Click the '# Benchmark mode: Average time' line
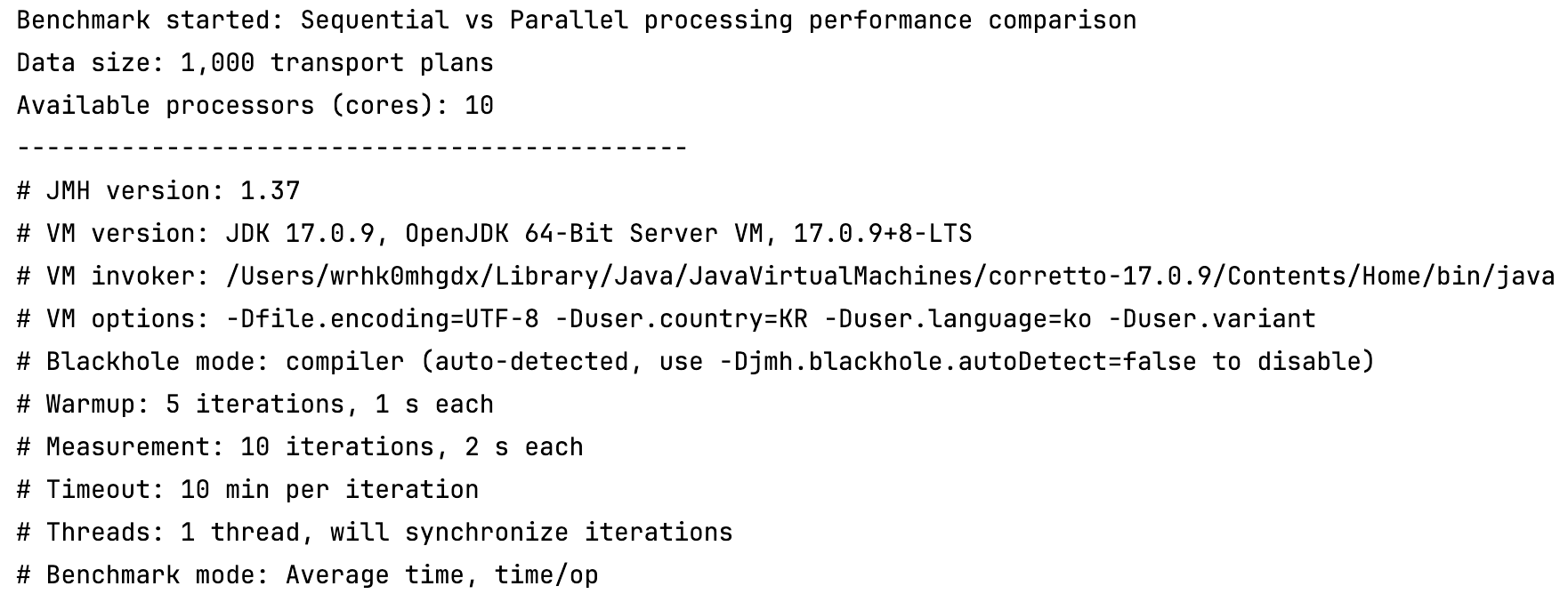 [x=307, y=575]
